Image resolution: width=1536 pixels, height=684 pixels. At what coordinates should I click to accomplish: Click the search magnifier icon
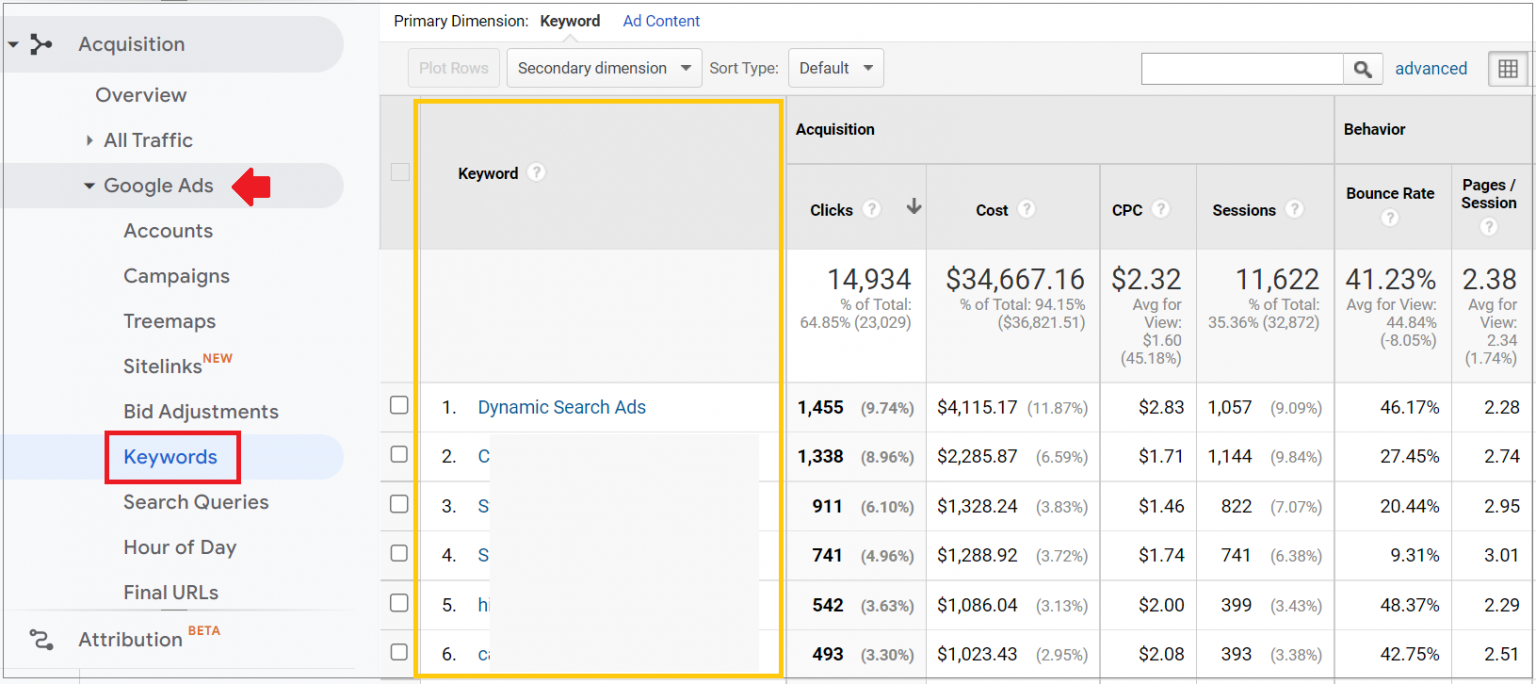pos(1362,68)
